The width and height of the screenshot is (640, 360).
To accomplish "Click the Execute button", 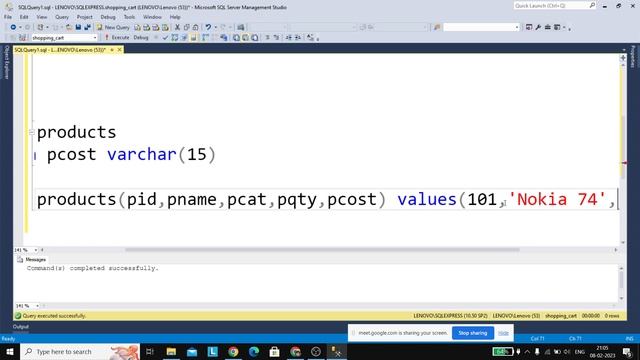I will [117, 38].
